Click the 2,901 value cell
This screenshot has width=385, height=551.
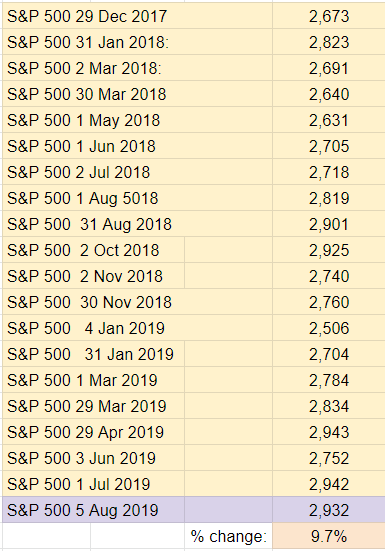click(329, 224)
